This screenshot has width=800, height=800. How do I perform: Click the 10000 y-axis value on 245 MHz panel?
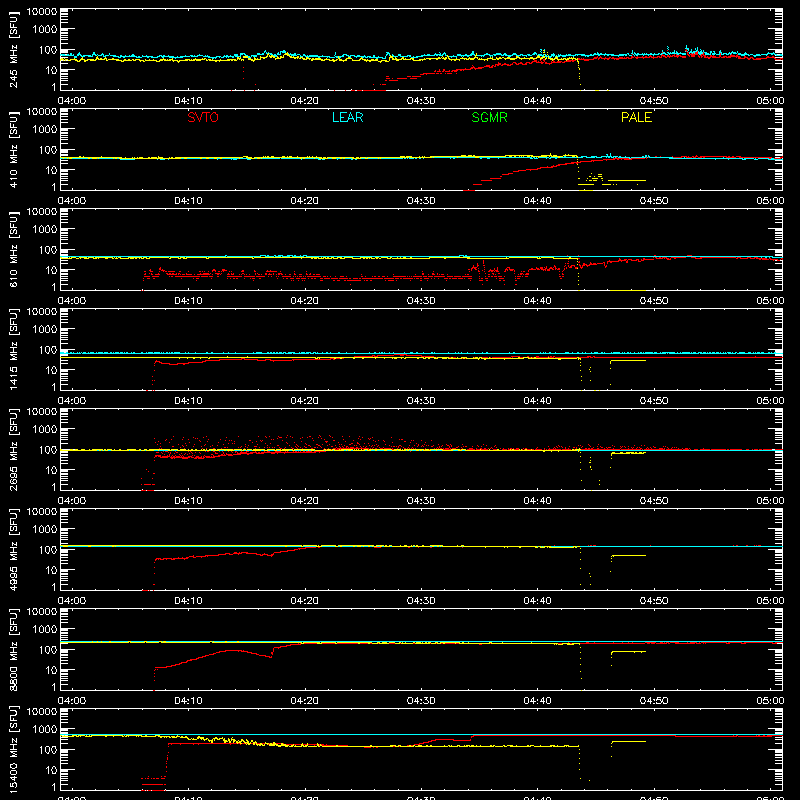[42, 12]
